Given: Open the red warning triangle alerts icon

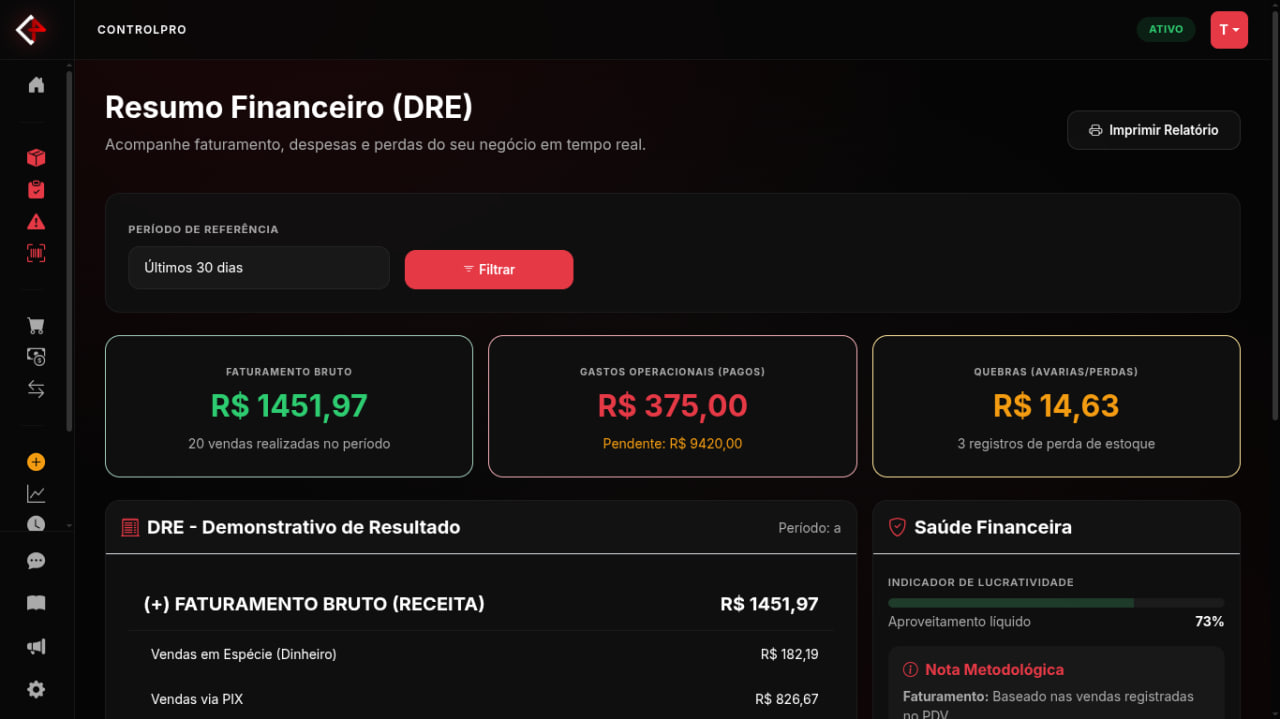Looking at the screenshot, I should pyautogui.click(x=36, y=222).
